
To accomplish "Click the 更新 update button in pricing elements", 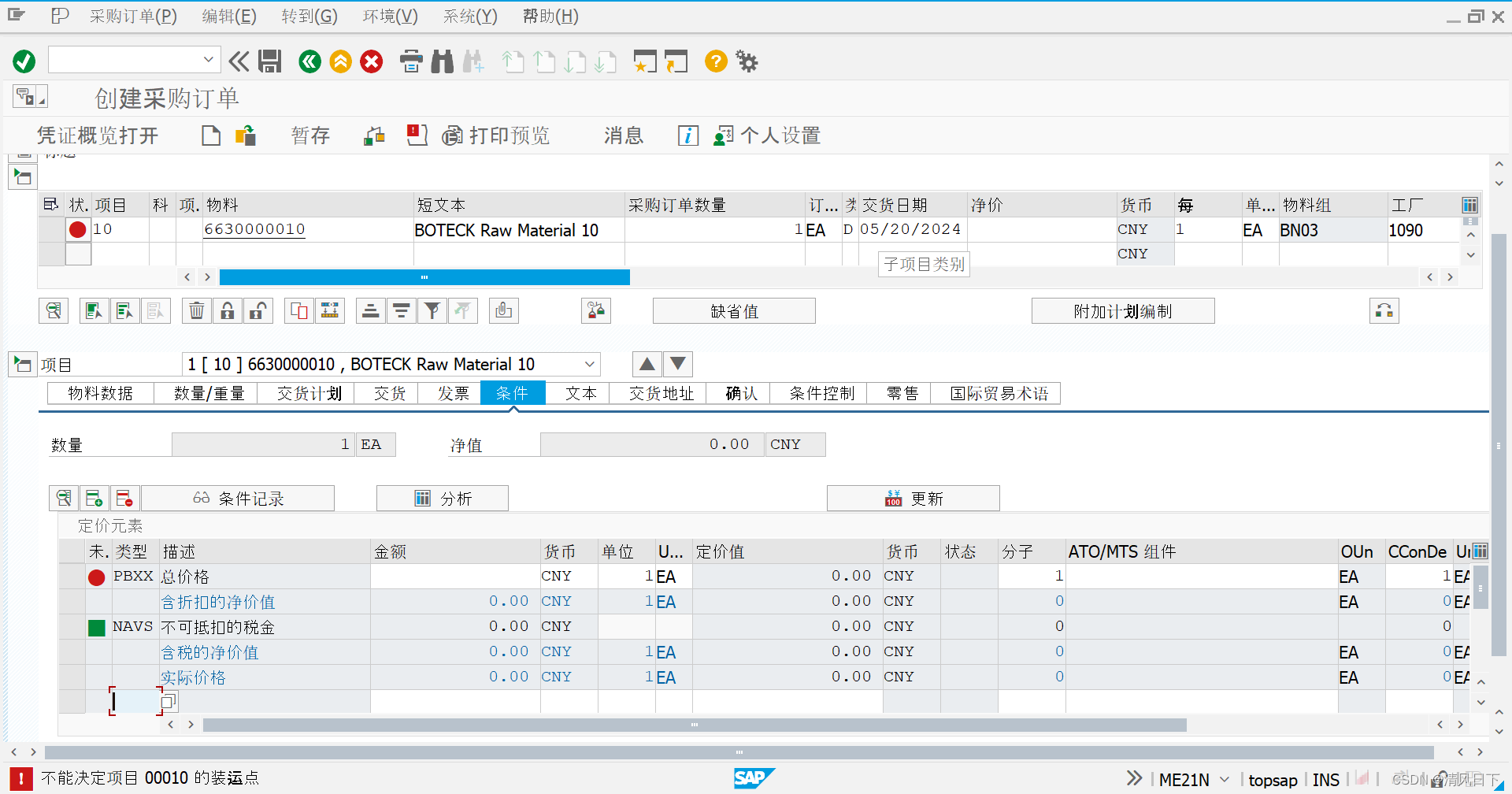I will [x=913, y=498].
